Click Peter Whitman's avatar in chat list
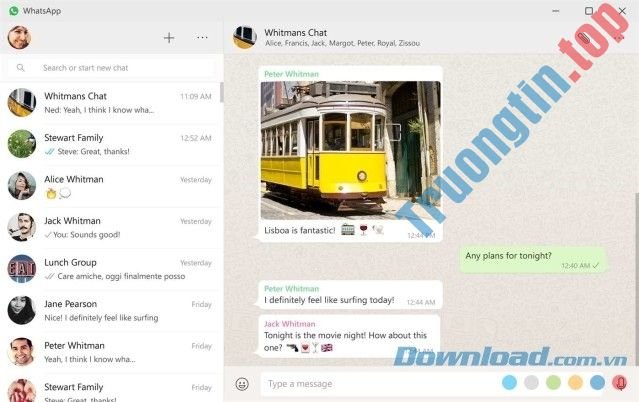 tap(22, 352)
